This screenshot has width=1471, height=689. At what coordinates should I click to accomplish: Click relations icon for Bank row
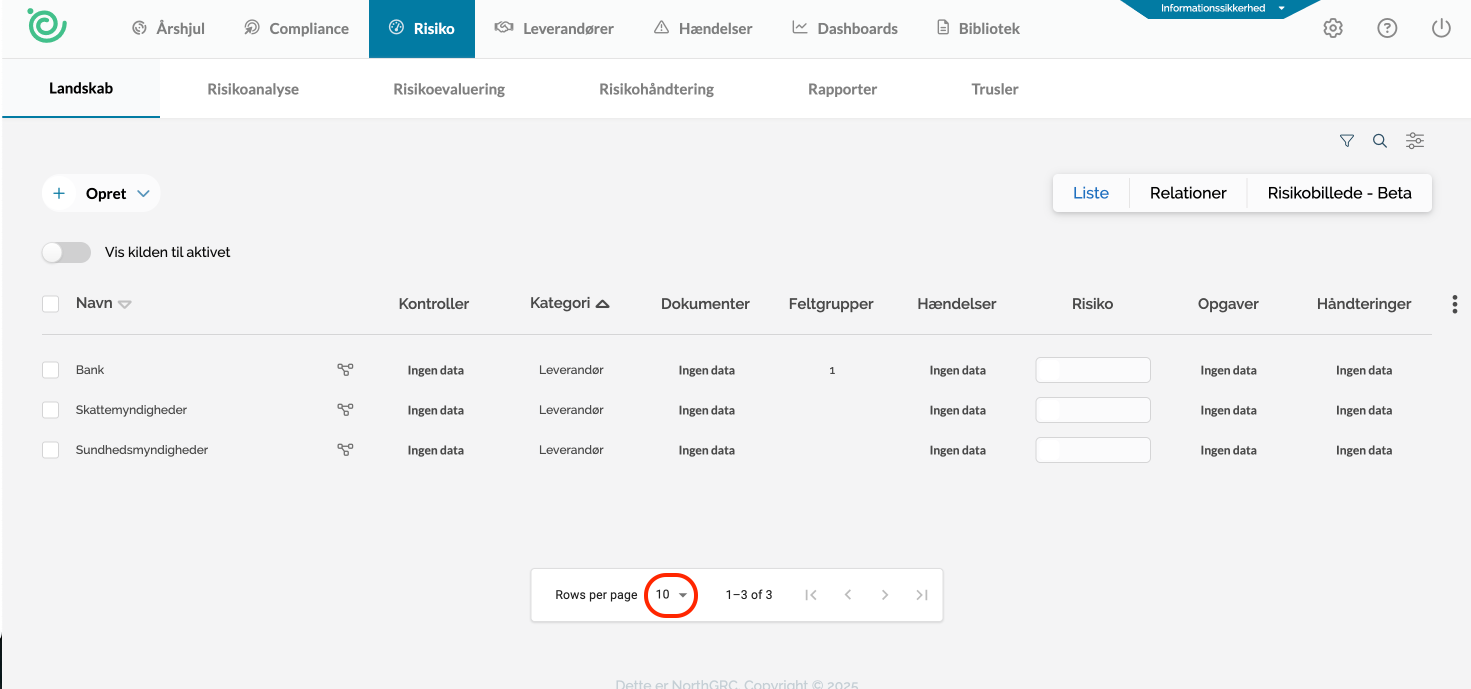[345, 370]
